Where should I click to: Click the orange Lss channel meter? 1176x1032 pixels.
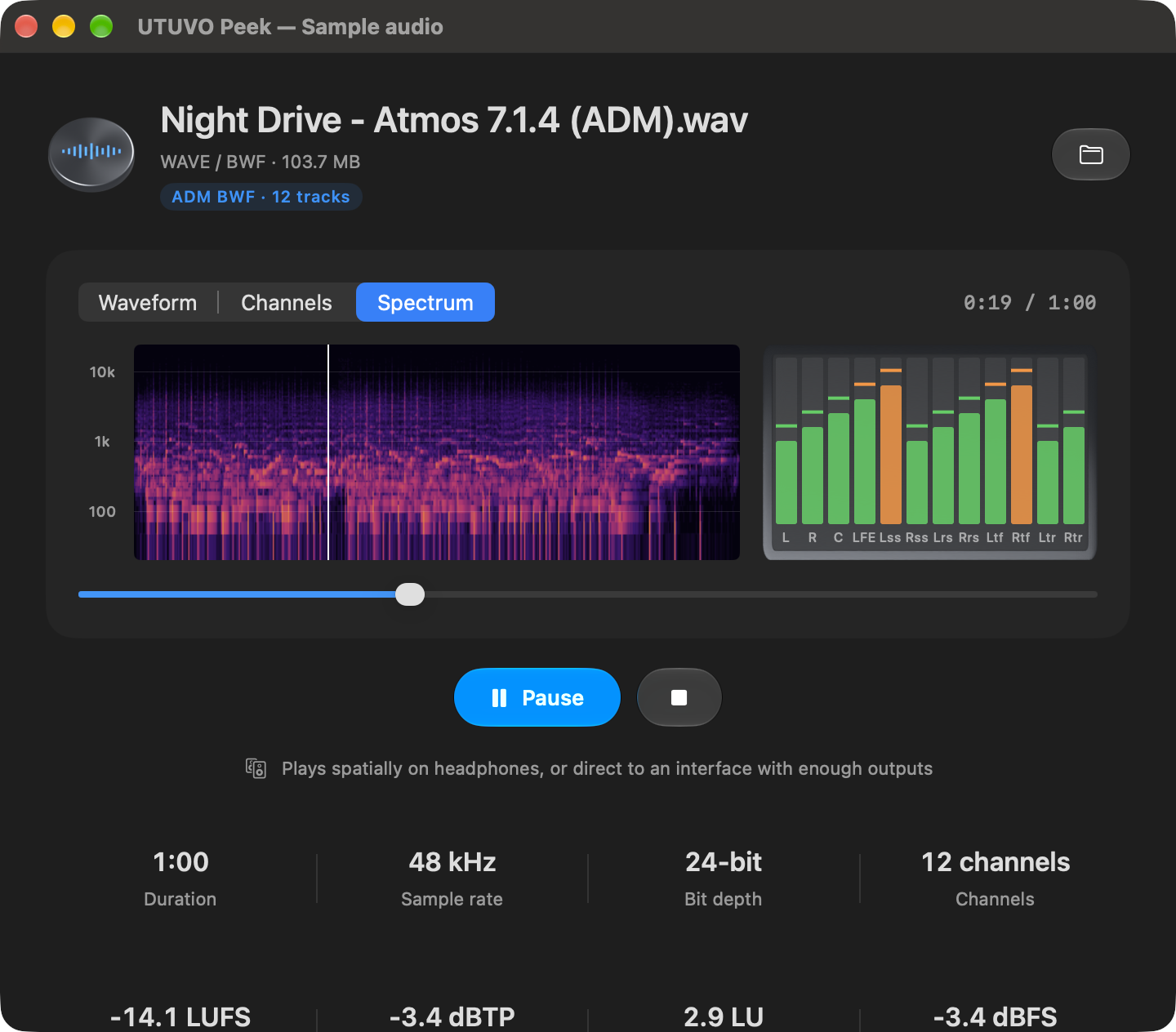coord(891,441)
